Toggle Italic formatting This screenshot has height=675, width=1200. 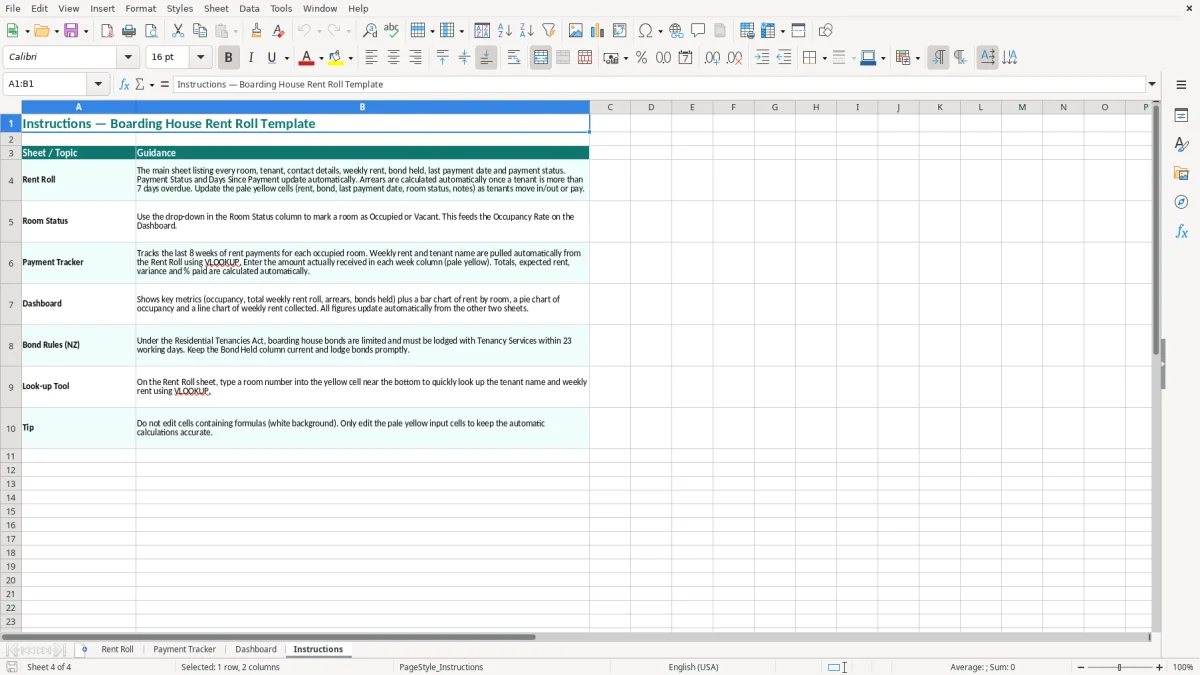point(250,58)
